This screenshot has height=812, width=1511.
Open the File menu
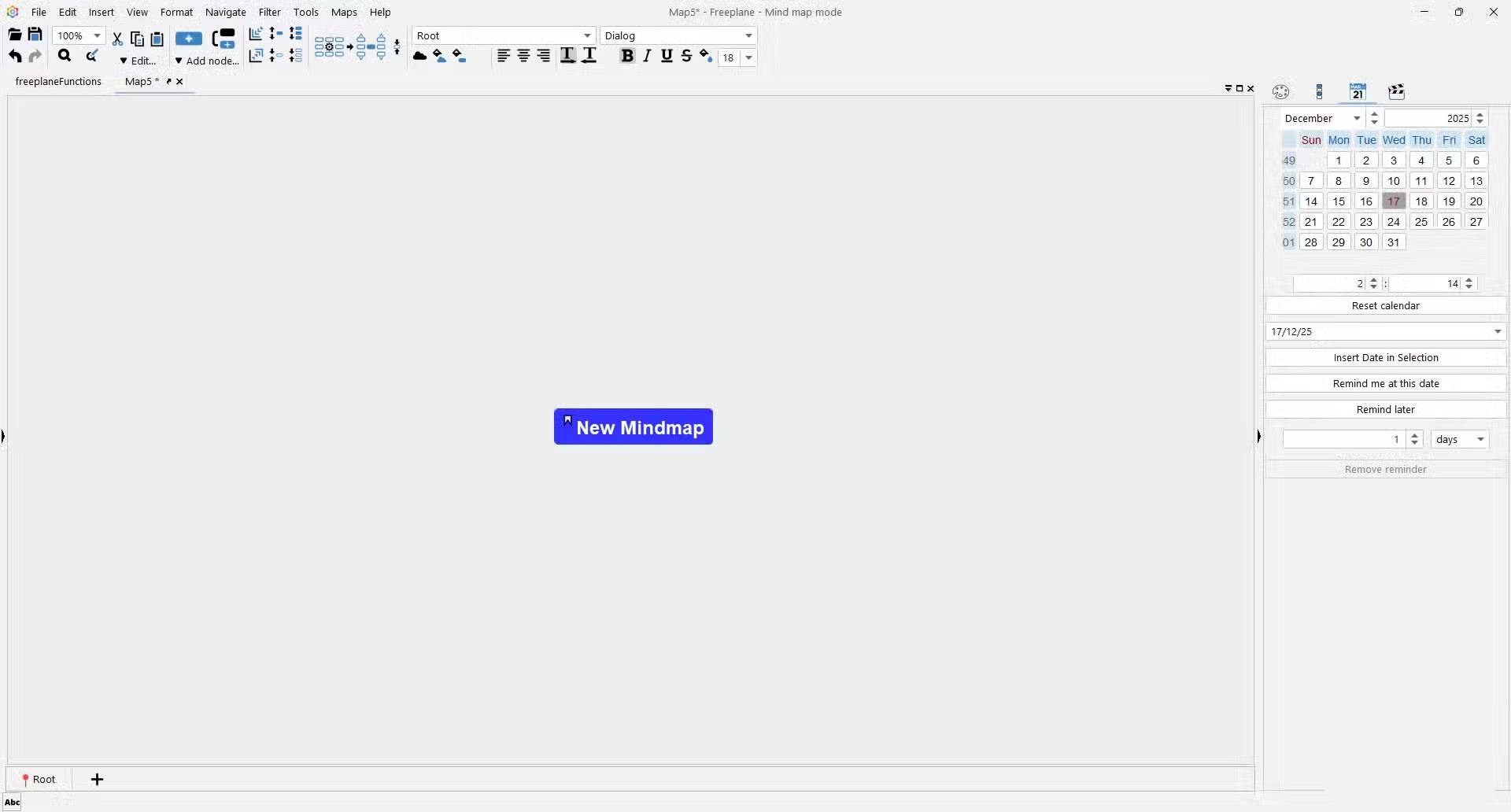click(x=39, y=12)
